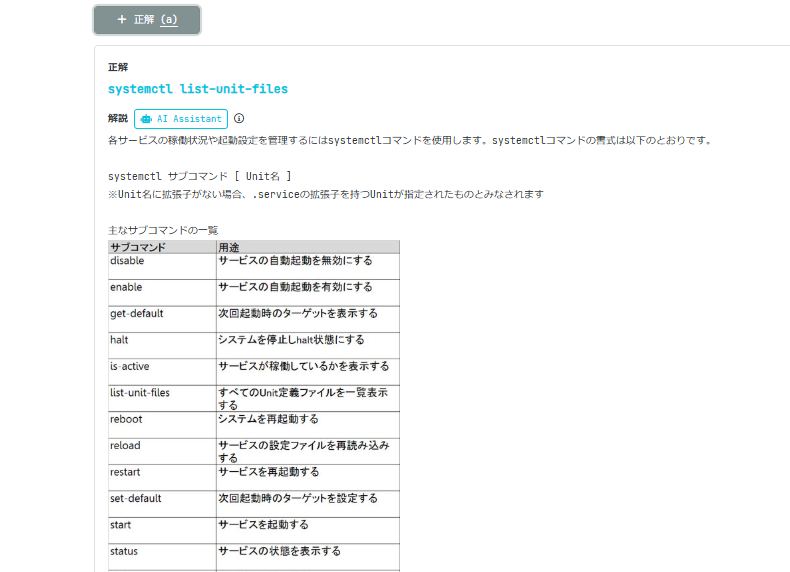Click the info icon beside AI Assistant
Screen dimensions: 790x572
pos(239,119)
